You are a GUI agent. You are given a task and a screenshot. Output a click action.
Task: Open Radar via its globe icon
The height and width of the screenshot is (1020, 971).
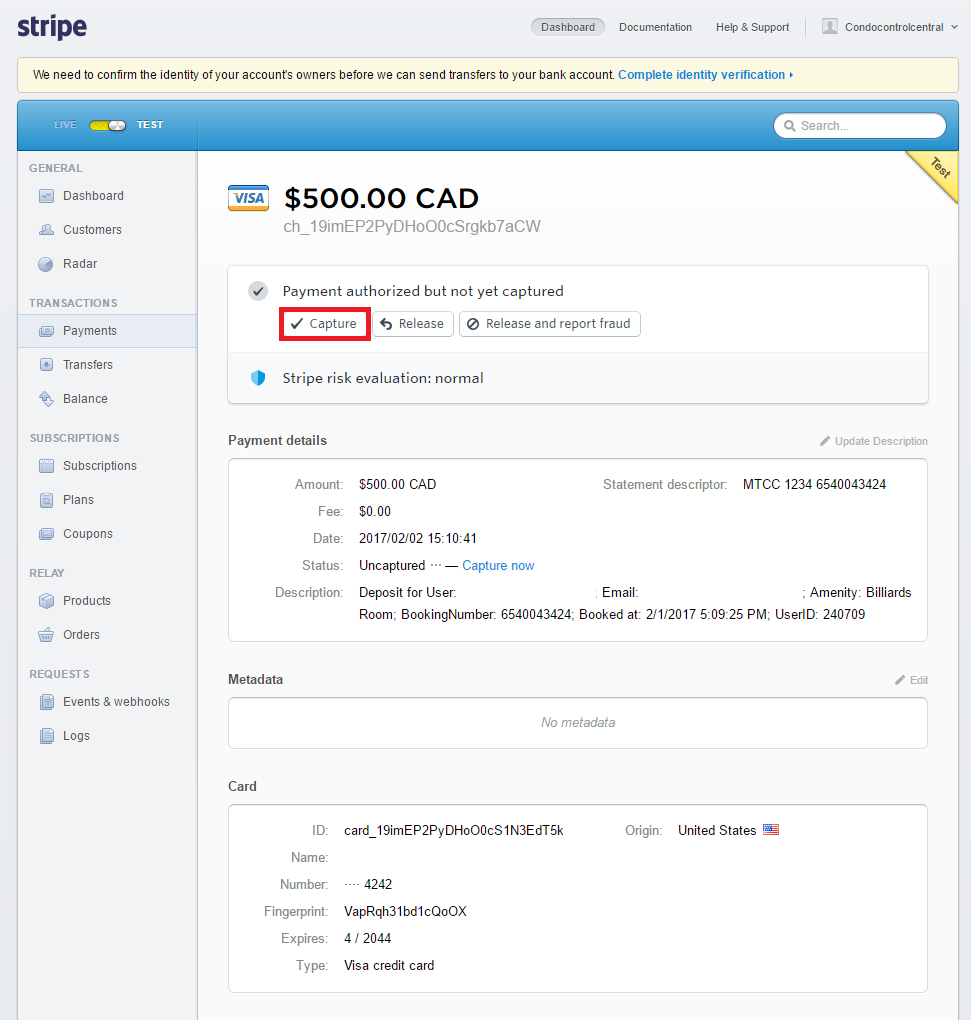[x=46, y=264]
